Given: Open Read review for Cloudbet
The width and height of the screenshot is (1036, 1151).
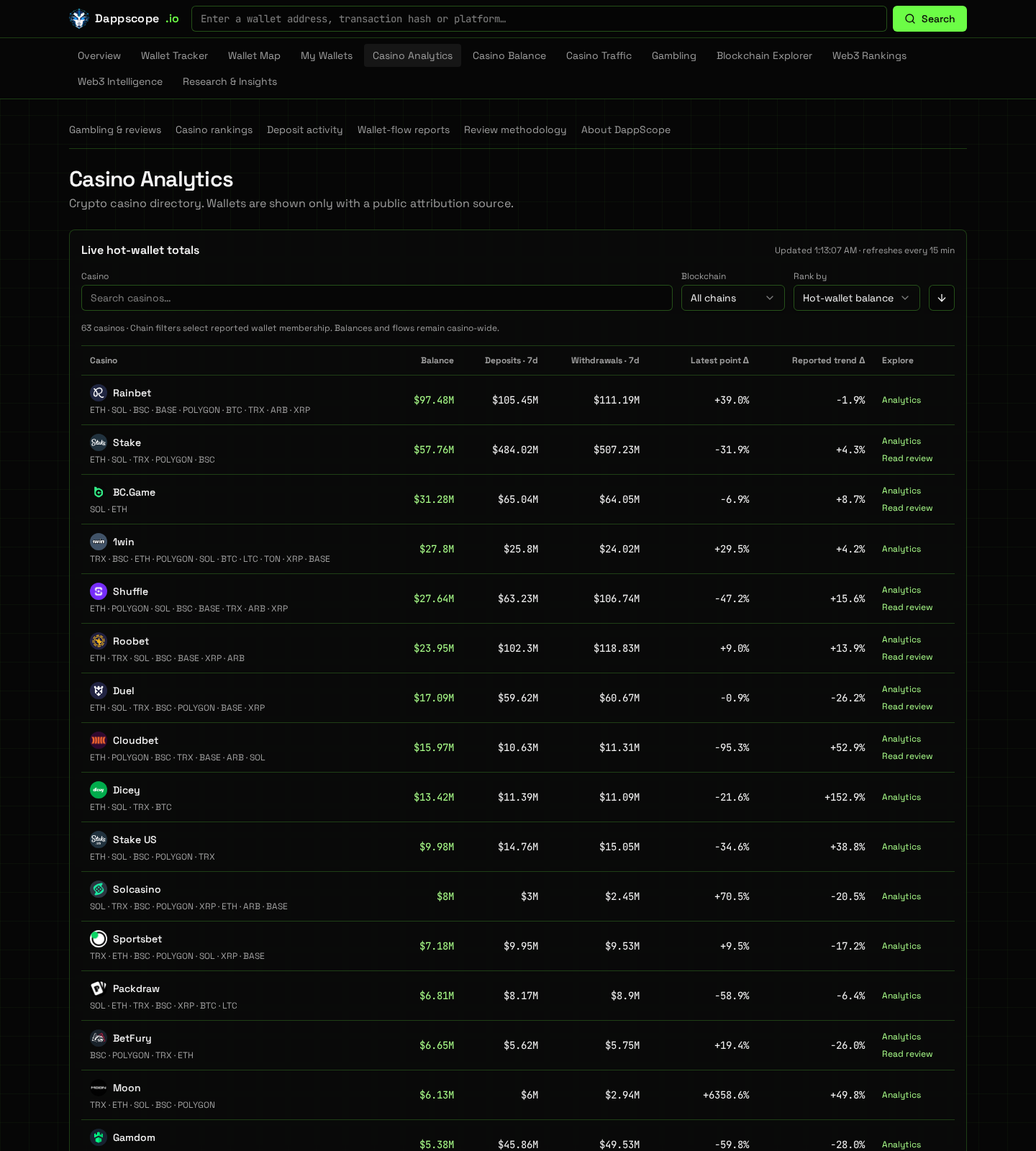Looking at the screenshot, I should [x=907, y=756].
